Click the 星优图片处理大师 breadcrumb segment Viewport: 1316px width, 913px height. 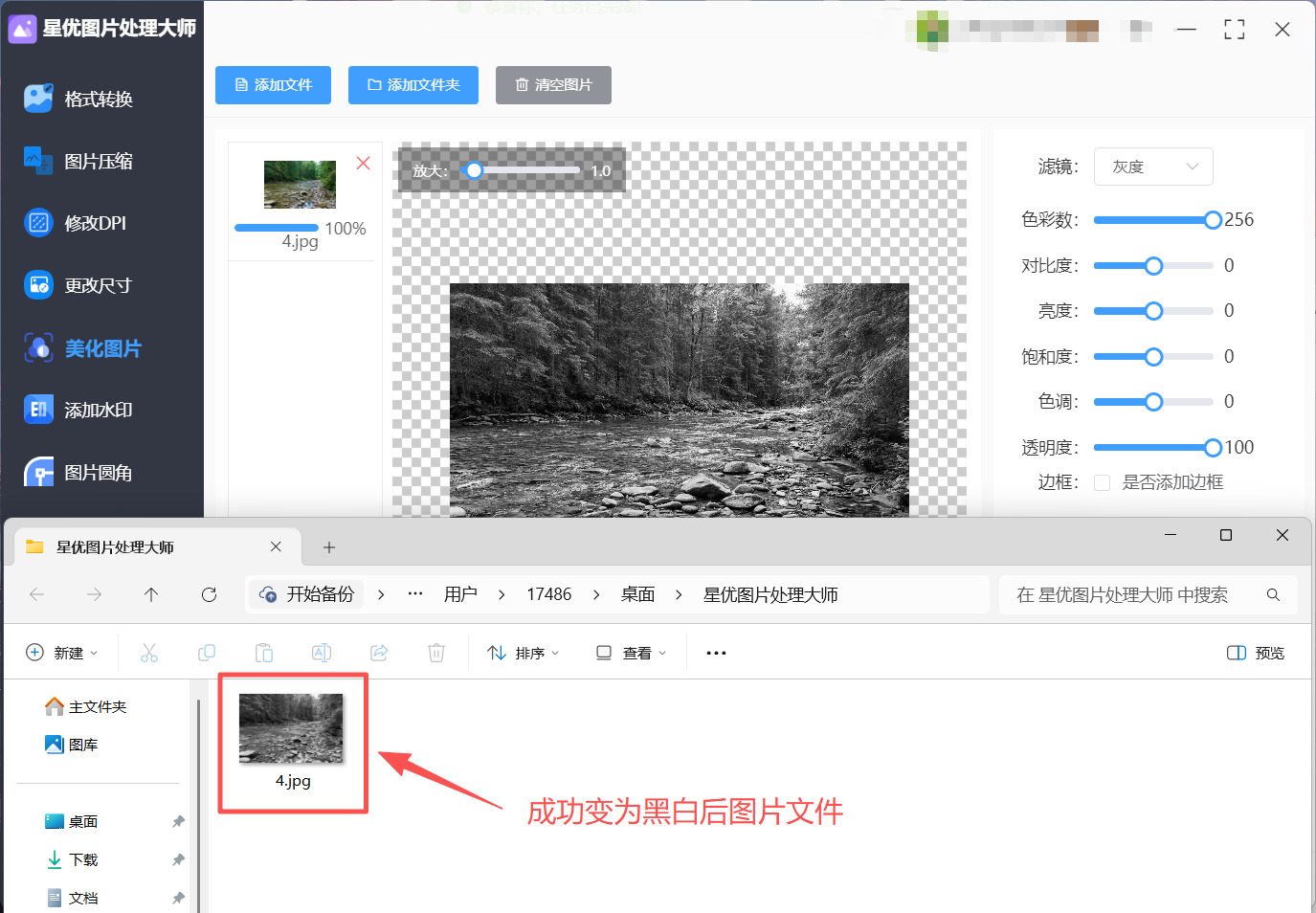pos(770,594)
